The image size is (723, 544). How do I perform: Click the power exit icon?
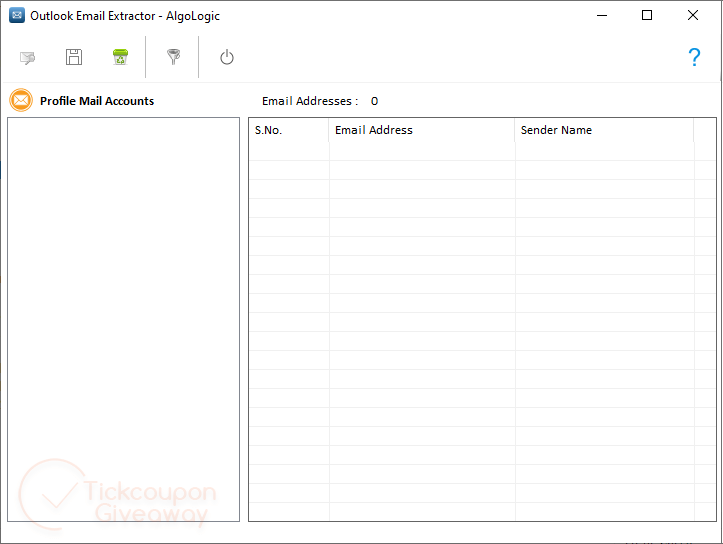click(x=227, y=58)
